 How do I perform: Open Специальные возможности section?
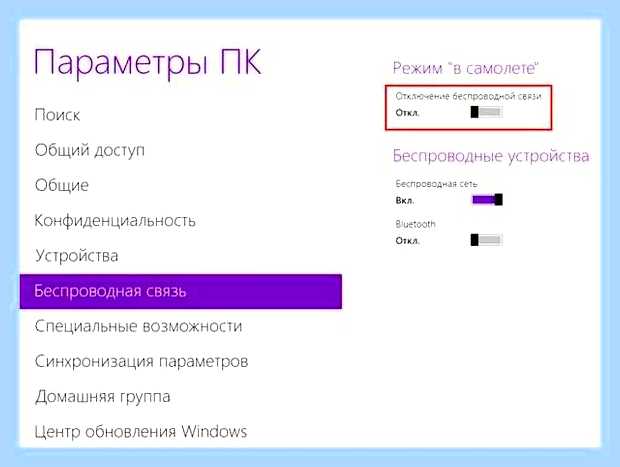[x=138, y=326]
